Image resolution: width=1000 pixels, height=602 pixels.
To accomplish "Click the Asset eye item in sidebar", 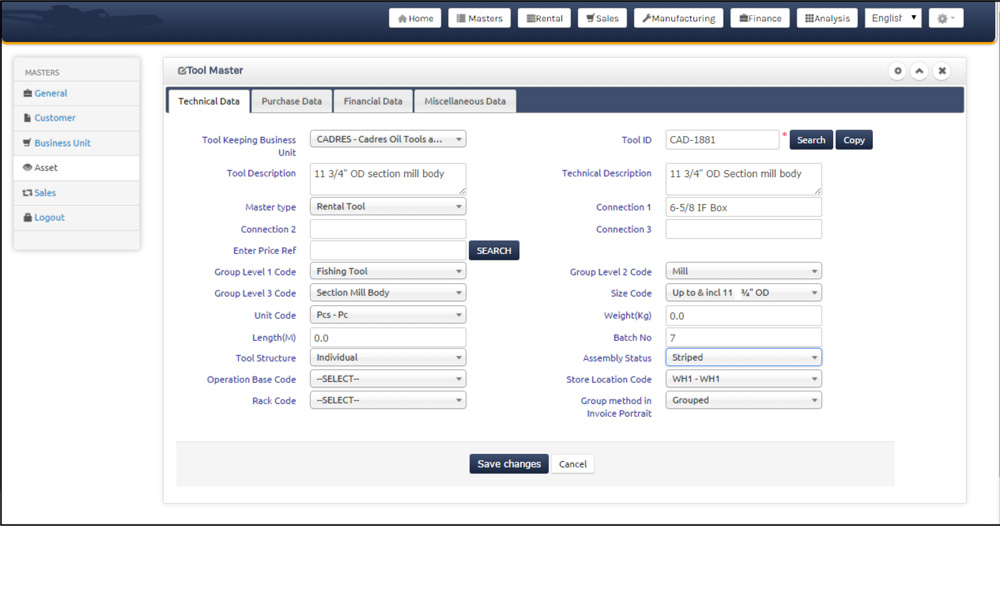I will pos(46,168).
